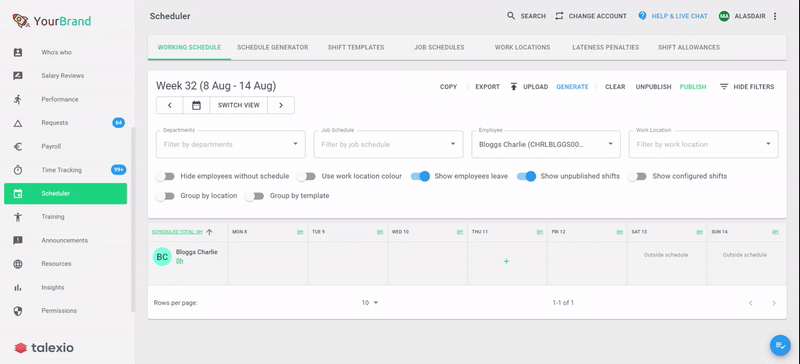The image size is (800, 364).
Task: Open Departments filter dropdown
Action: click(231, 144)
